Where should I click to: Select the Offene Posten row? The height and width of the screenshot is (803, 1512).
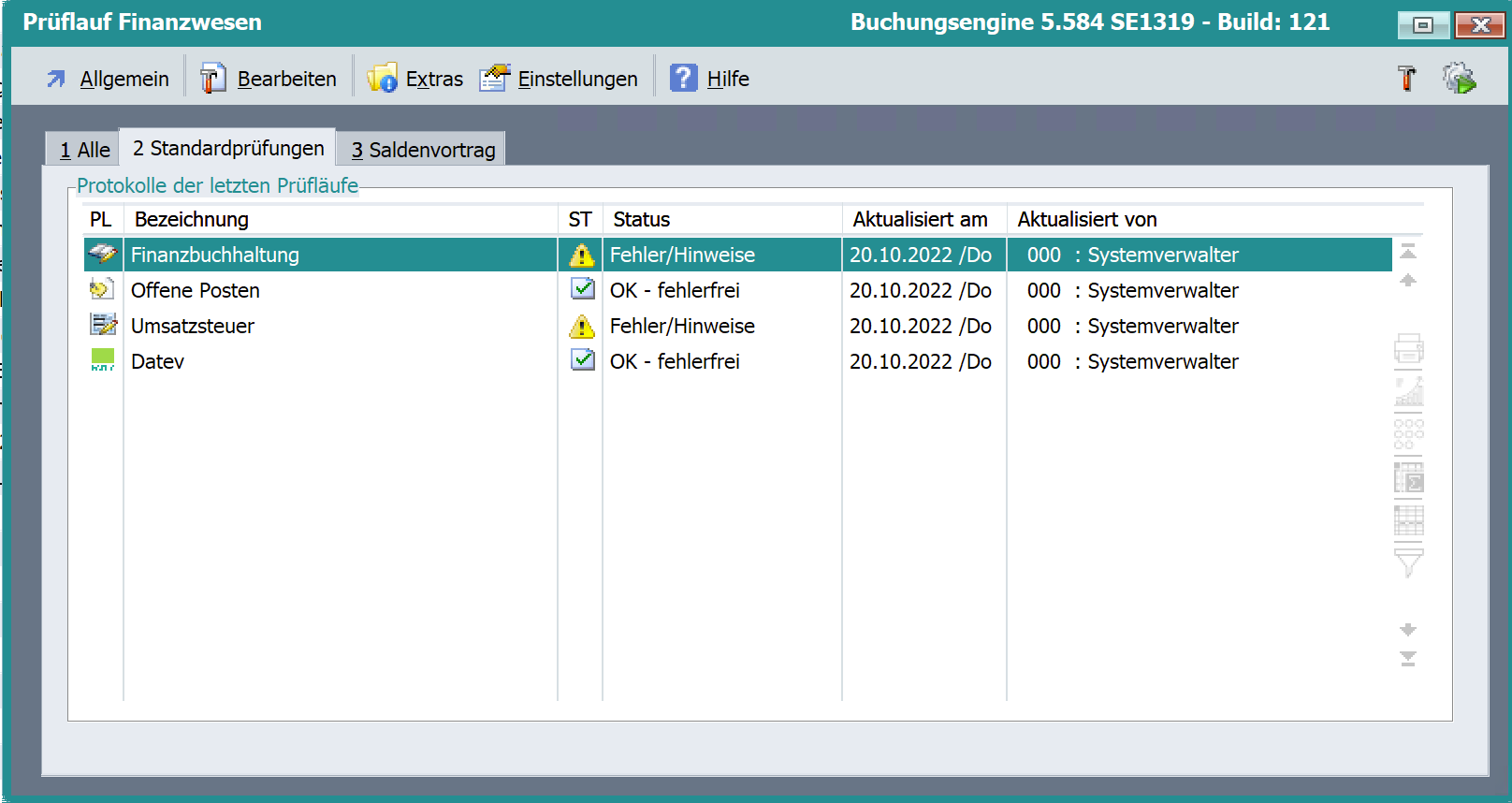(x=196, y=290)
